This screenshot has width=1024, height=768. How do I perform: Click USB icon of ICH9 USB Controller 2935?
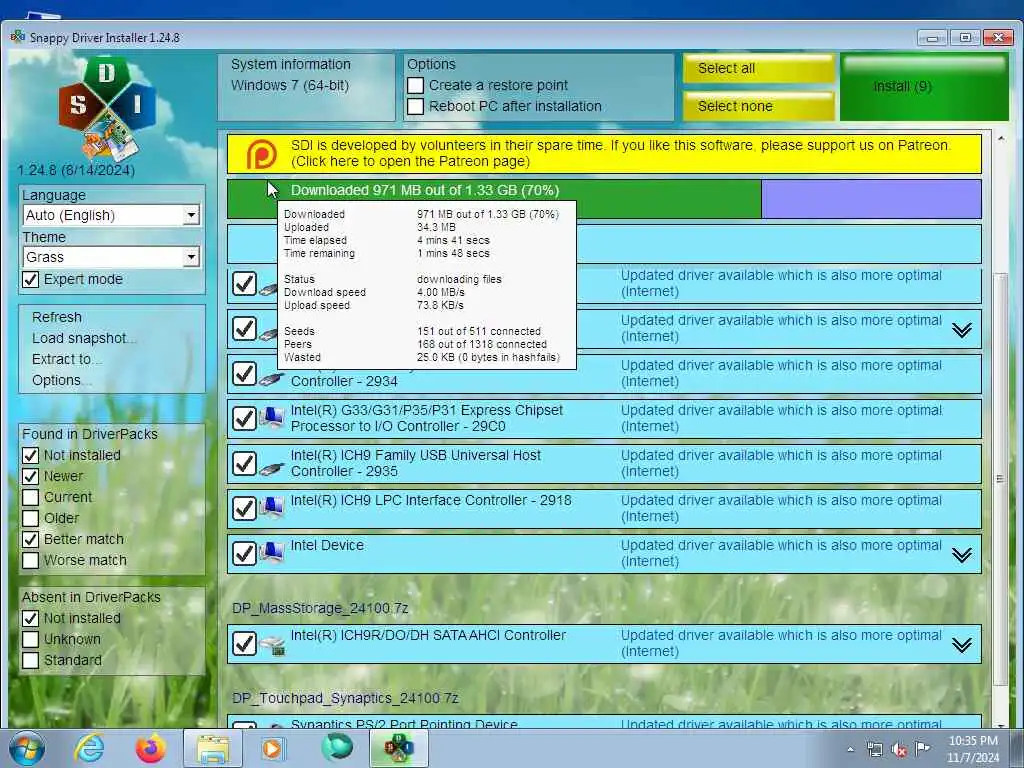click(x=272, y=468)
